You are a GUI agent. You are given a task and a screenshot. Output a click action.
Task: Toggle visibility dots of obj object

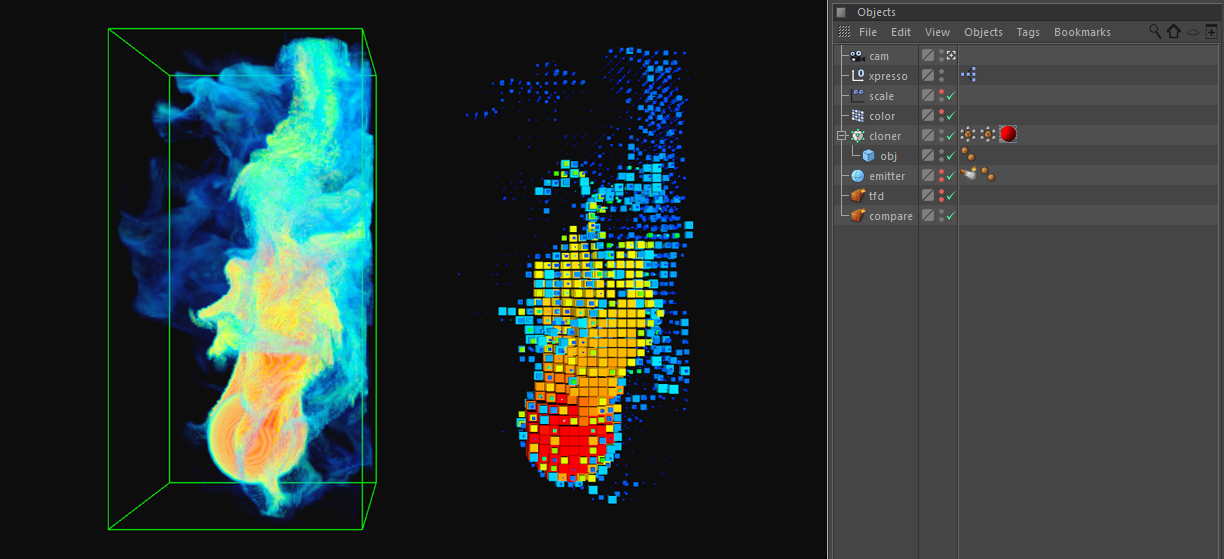click(x=941, y=156)
